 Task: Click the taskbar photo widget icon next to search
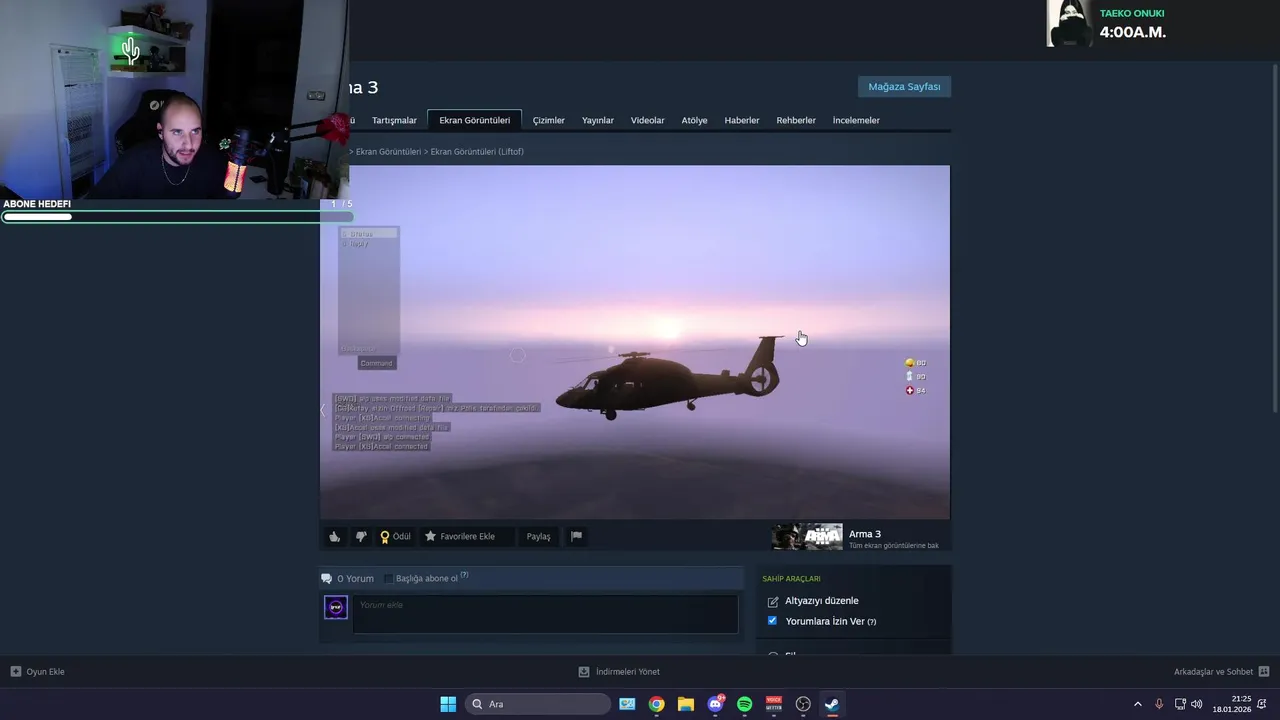(x=627, y=704)
